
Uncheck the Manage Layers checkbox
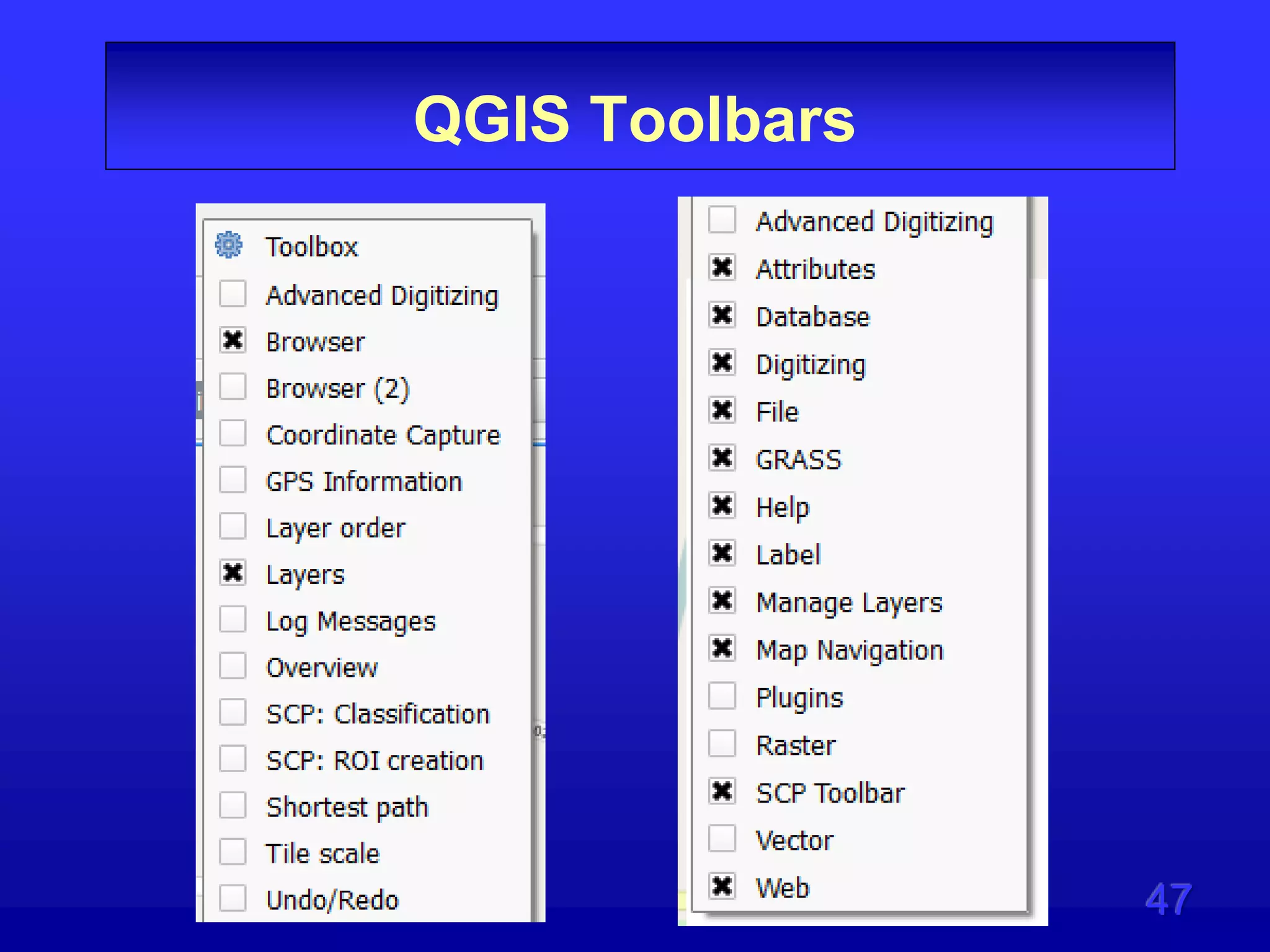coord(722,601)
